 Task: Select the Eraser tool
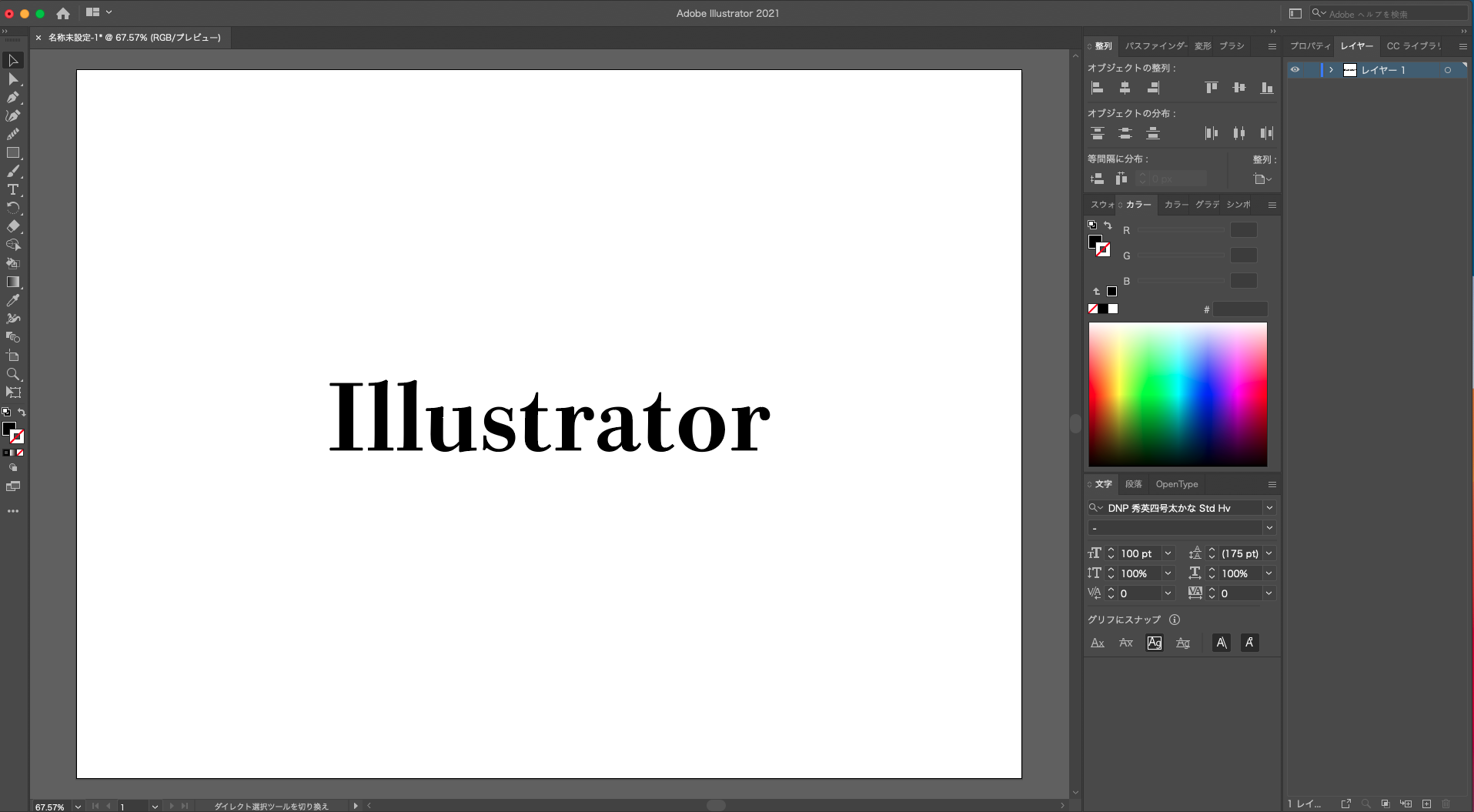[x=13, y=227]
